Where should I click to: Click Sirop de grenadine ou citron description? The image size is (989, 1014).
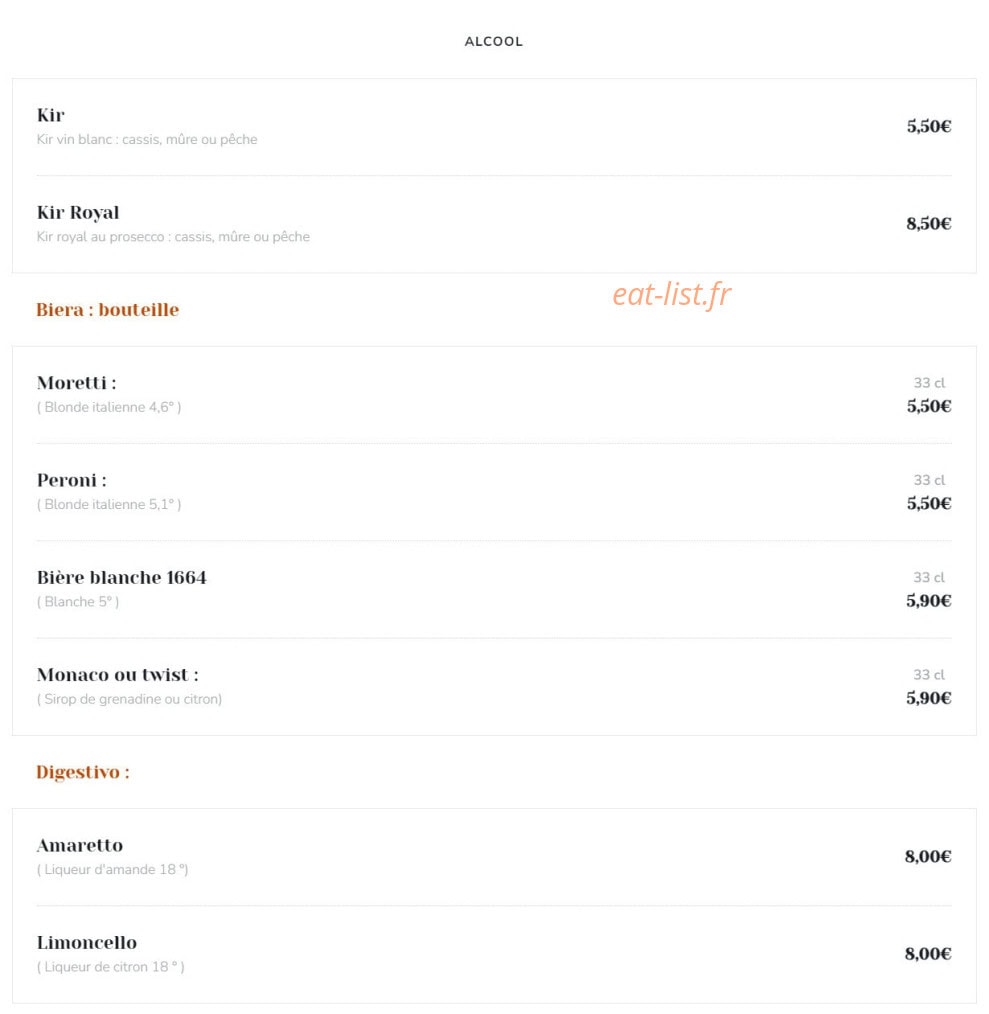(x=129, y=699)
